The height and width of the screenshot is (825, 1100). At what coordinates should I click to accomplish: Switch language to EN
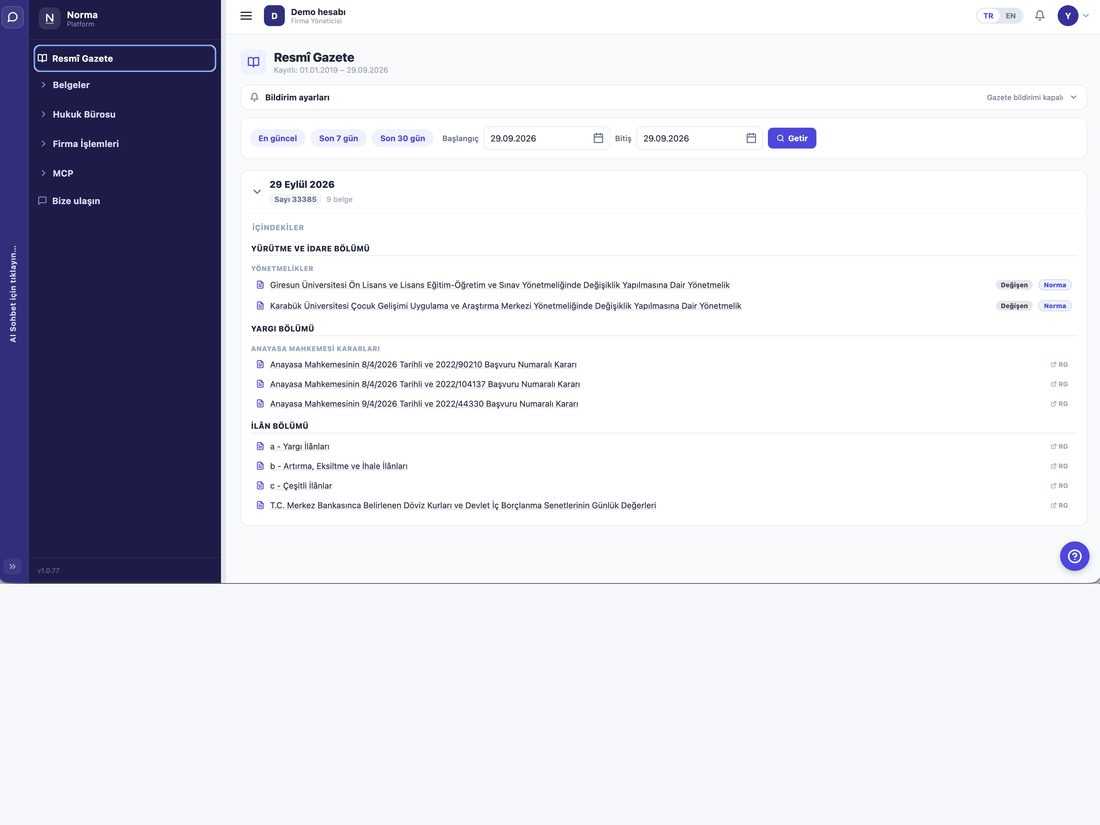1010,15
